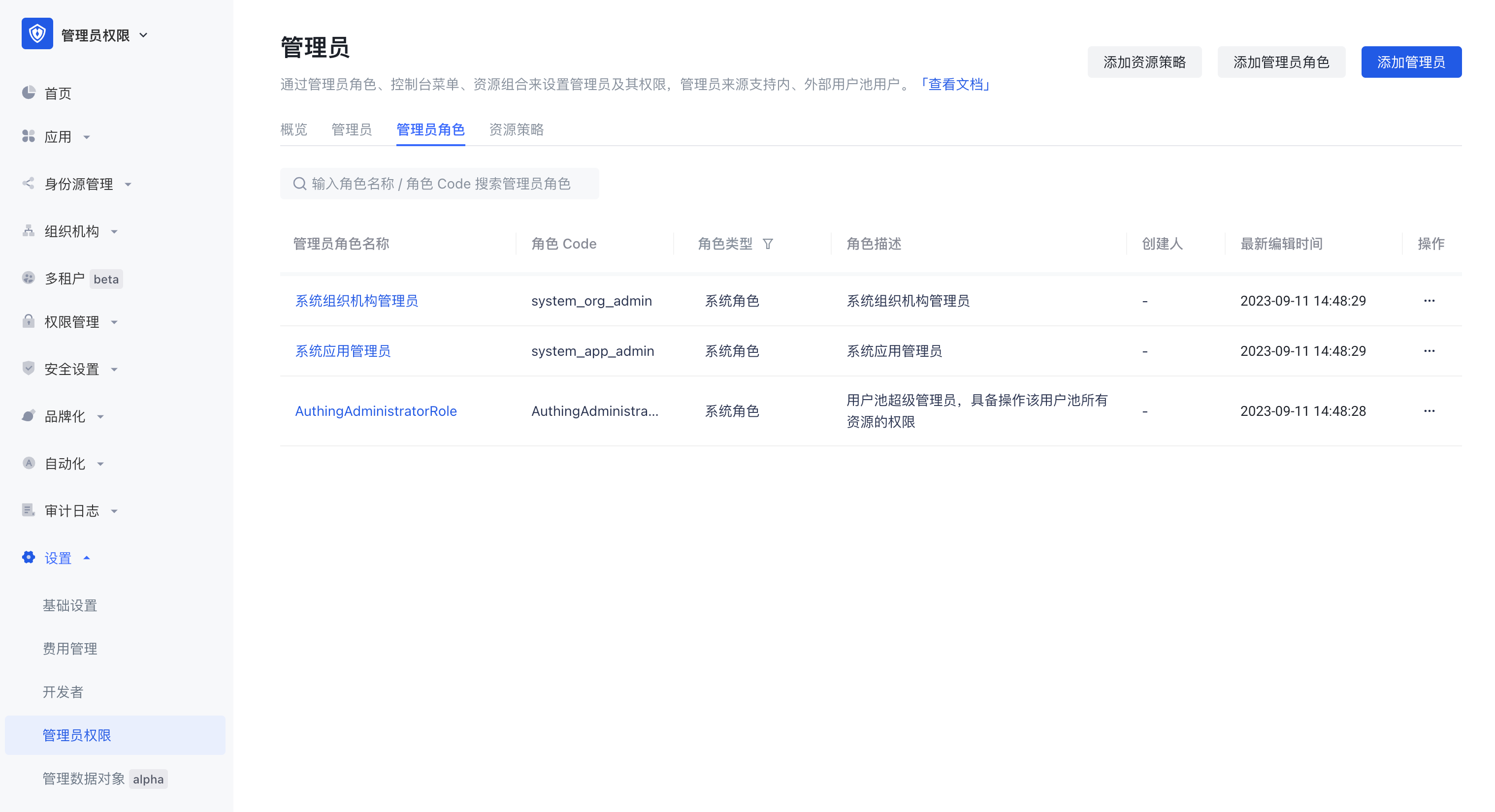Expand the 应用 sidebar menu
Viewport: 1495px width, 812px height.
pos(58,137)
